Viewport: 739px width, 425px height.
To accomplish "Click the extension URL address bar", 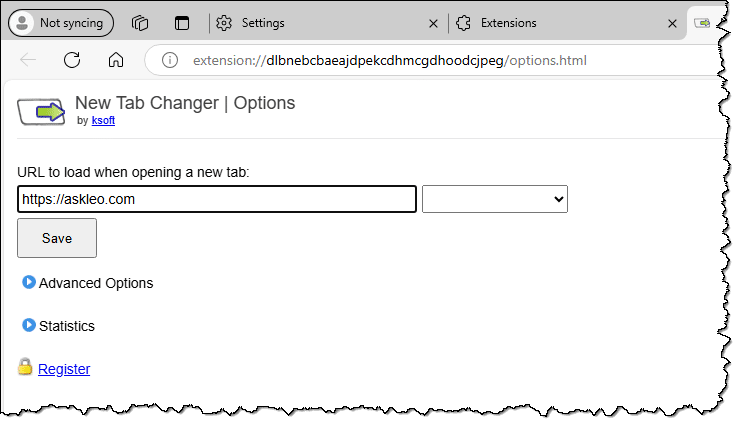I will (420, 60).
